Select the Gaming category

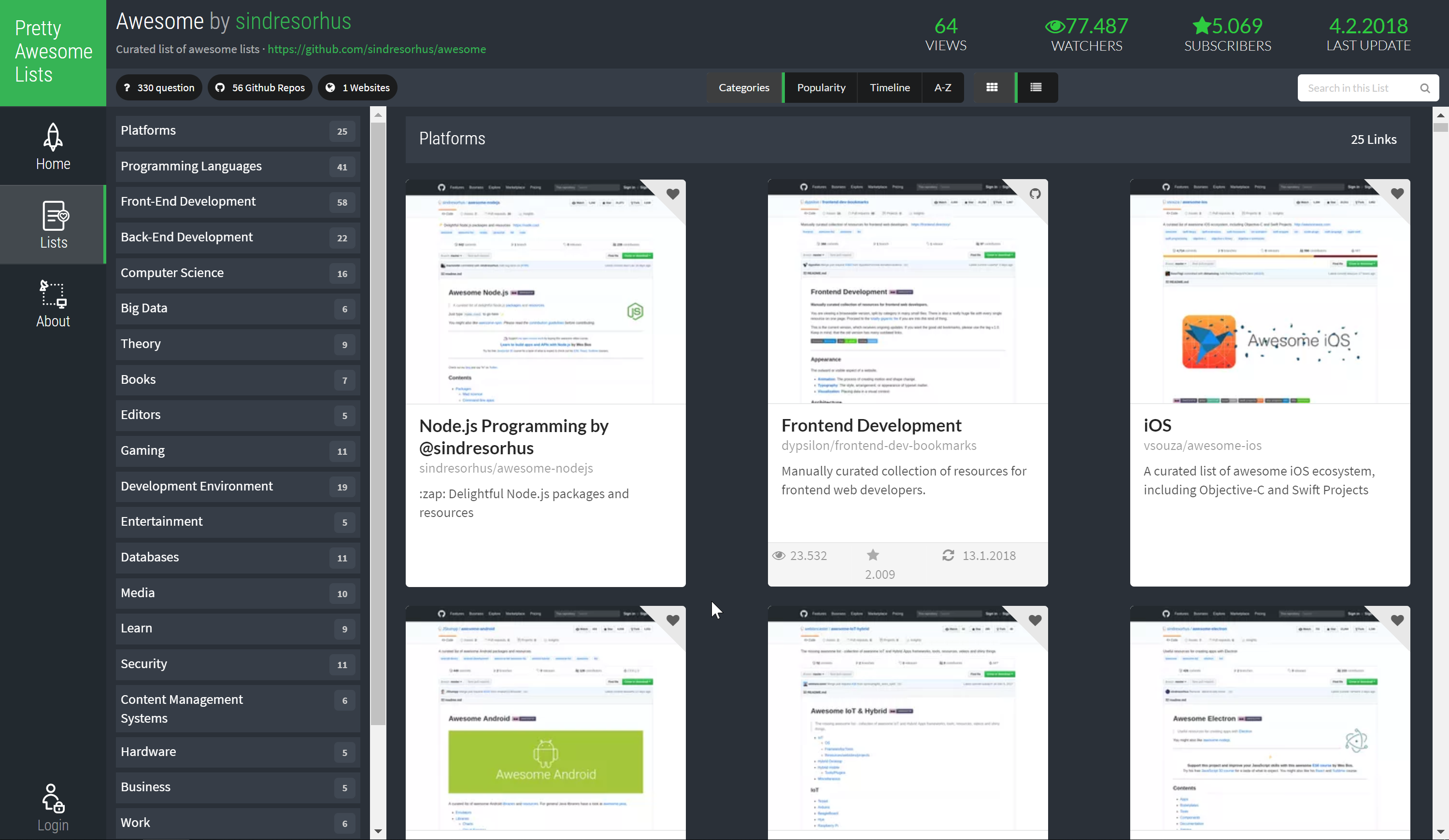(238, 451)
